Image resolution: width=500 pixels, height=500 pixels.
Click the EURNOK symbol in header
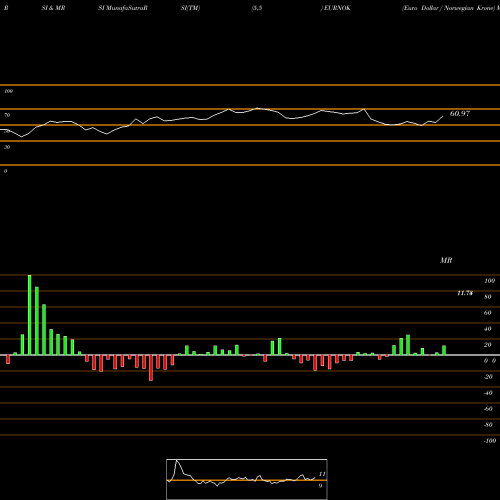pos(337,8)
